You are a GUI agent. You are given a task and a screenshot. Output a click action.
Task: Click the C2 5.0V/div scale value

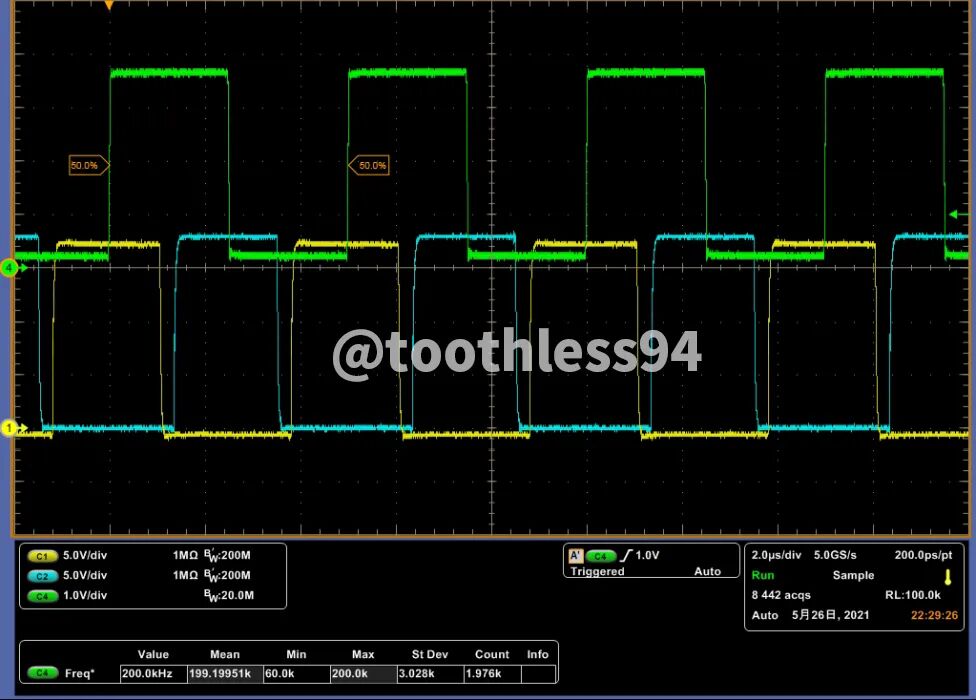coord(85,575)
